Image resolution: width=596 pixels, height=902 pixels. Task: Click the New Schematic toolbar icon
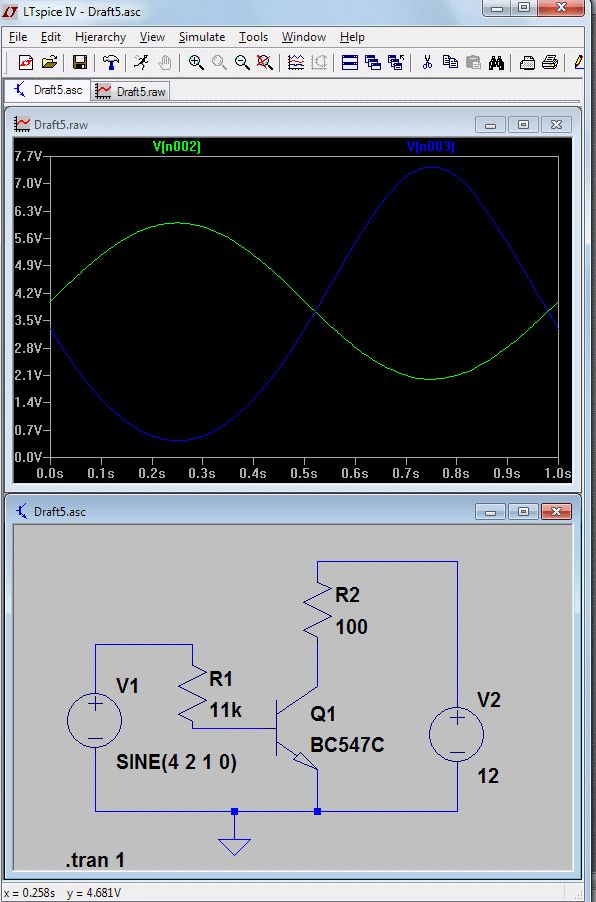pos(26,62)
